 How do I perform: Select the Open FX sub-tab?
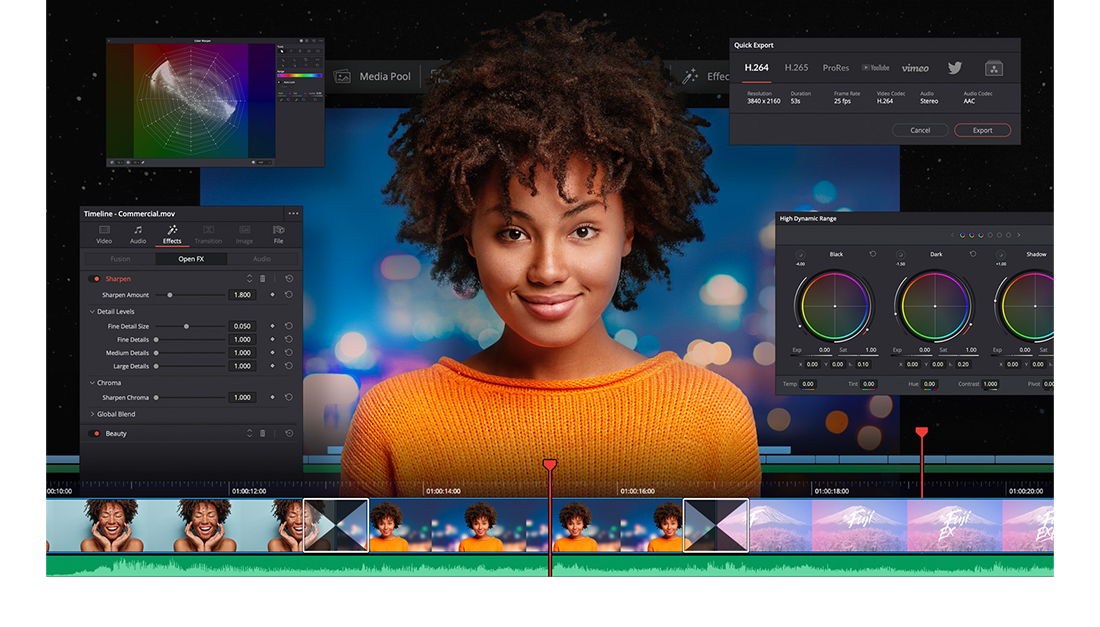tap(191, 259)
